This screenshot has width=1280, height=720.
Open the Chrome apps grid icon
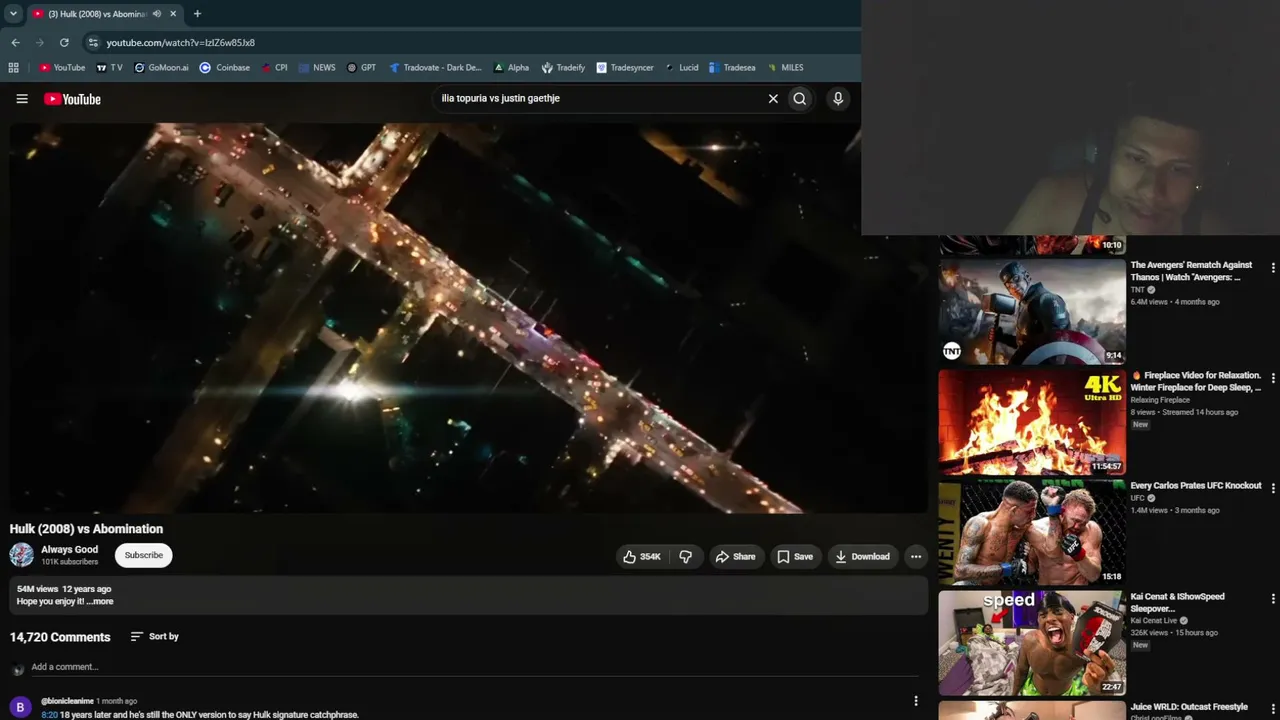[13, 68]
